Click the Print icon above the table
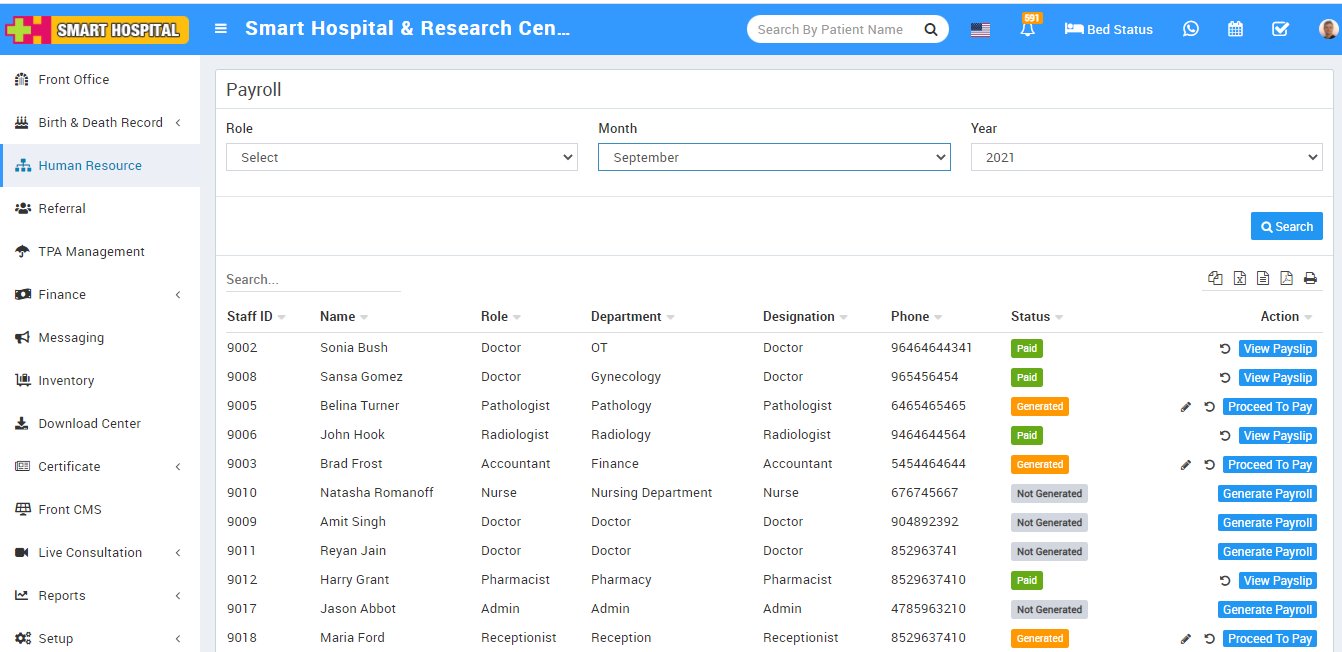Viewport: 1342px width, 652px height. coord(1310,278)
